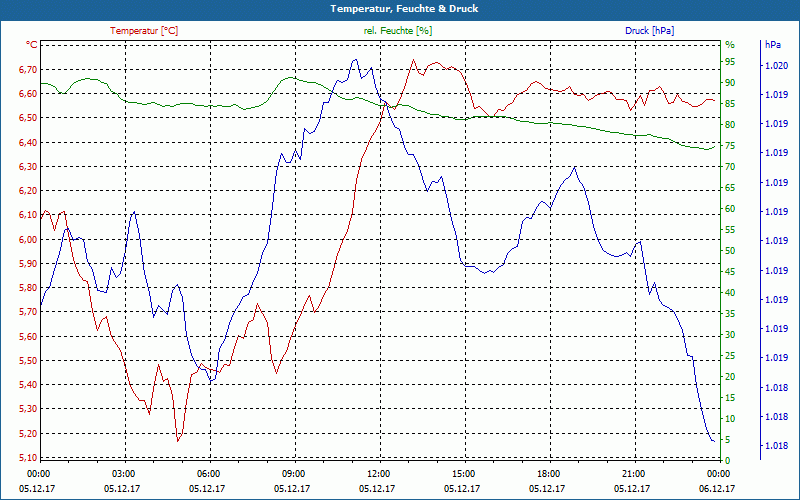Image resolution: width=800 pixels, height=500 pixels.
Task: Click the 5,70 temperature axis value
Action: 28,312
